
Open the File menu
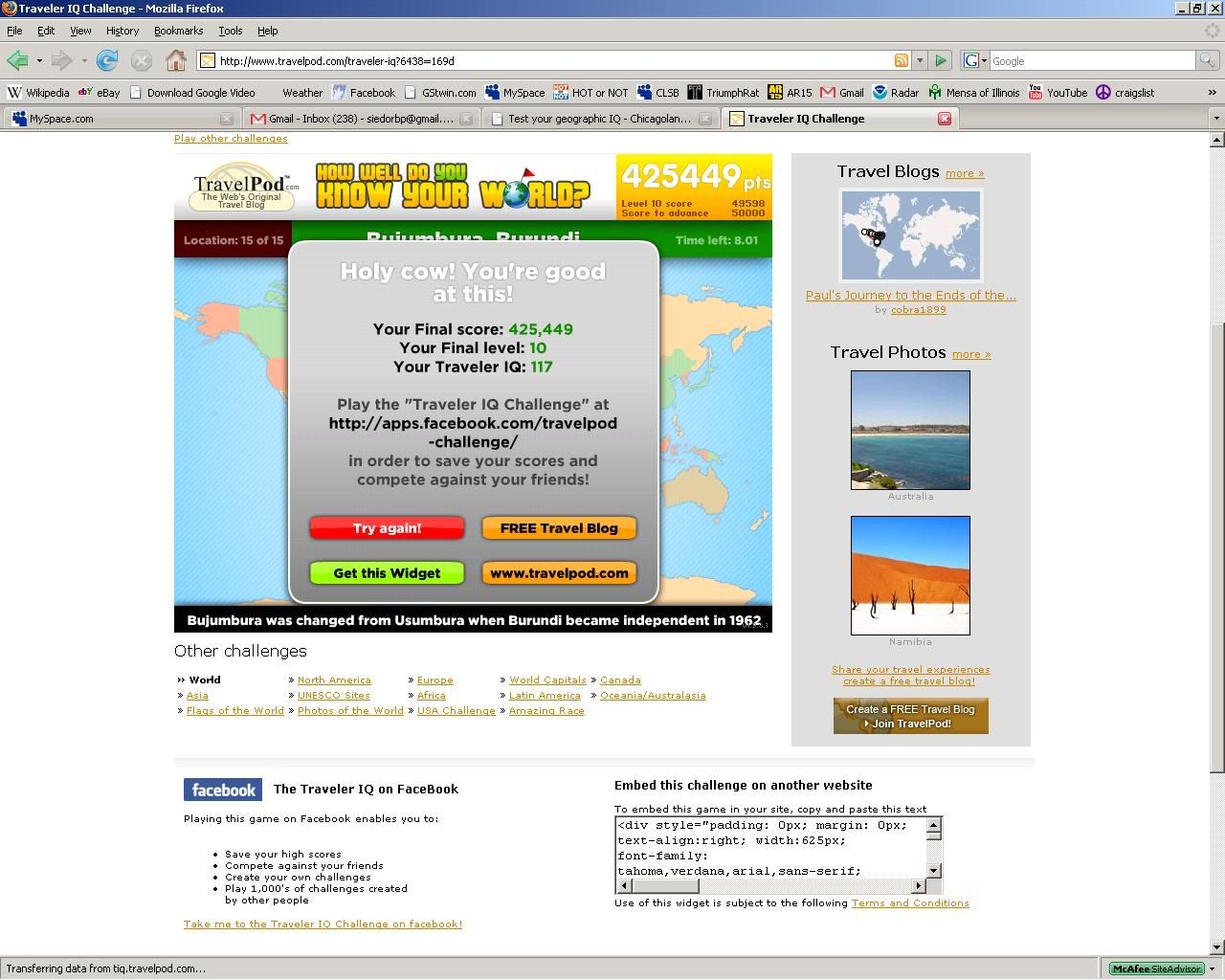(14, 31)
